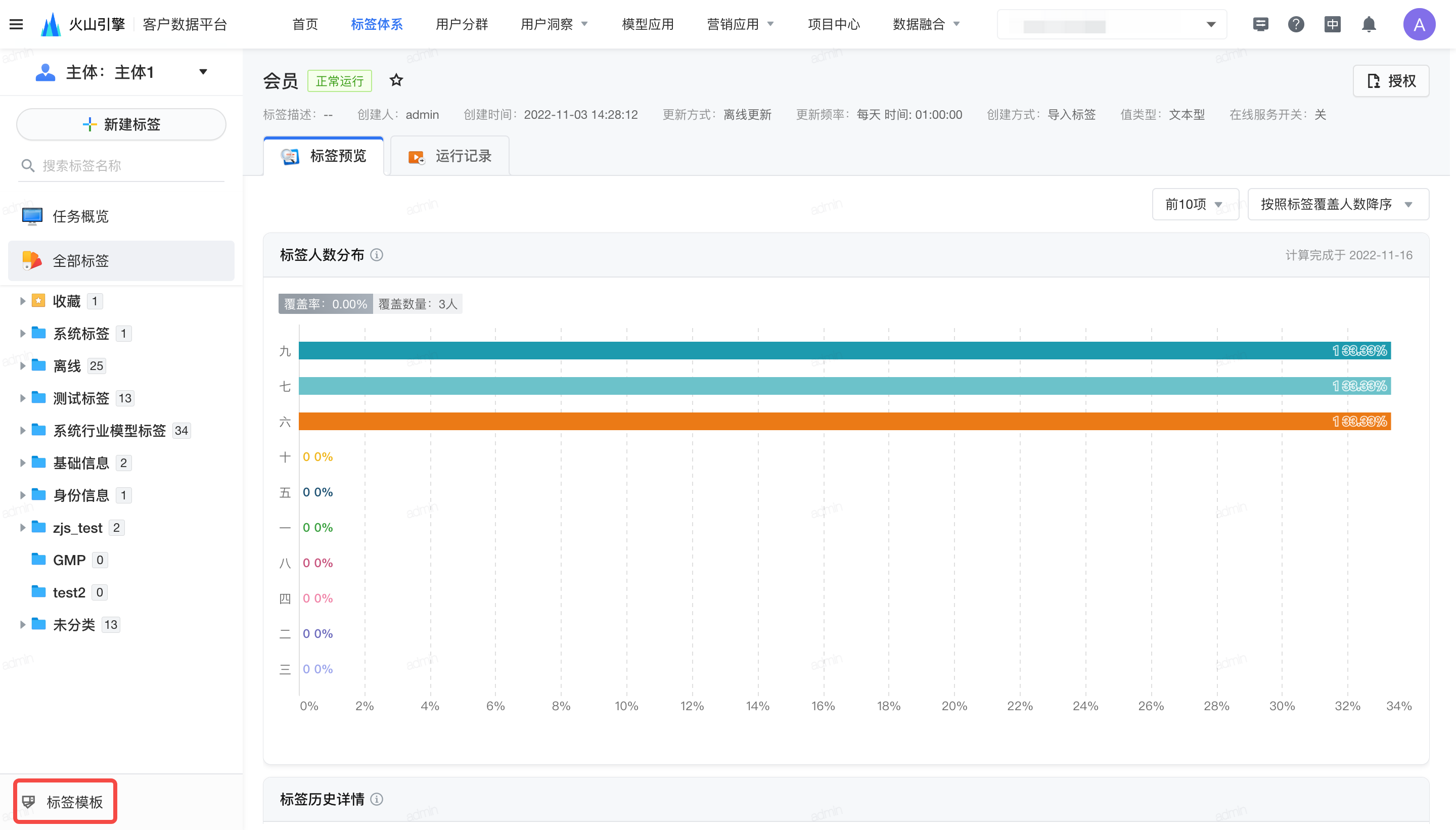Open the hamburger menu icon
The height and width of the screenshot is (830, 1456).
coord(17,24)
